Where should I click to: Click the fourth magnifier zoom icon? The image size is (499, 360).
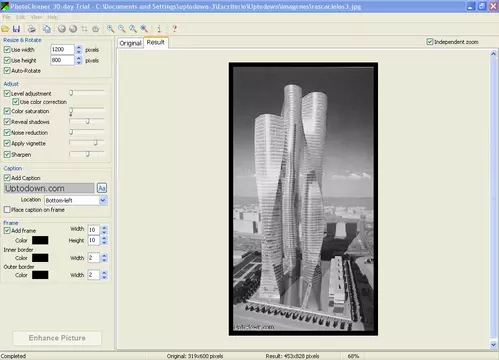(144, 29)
